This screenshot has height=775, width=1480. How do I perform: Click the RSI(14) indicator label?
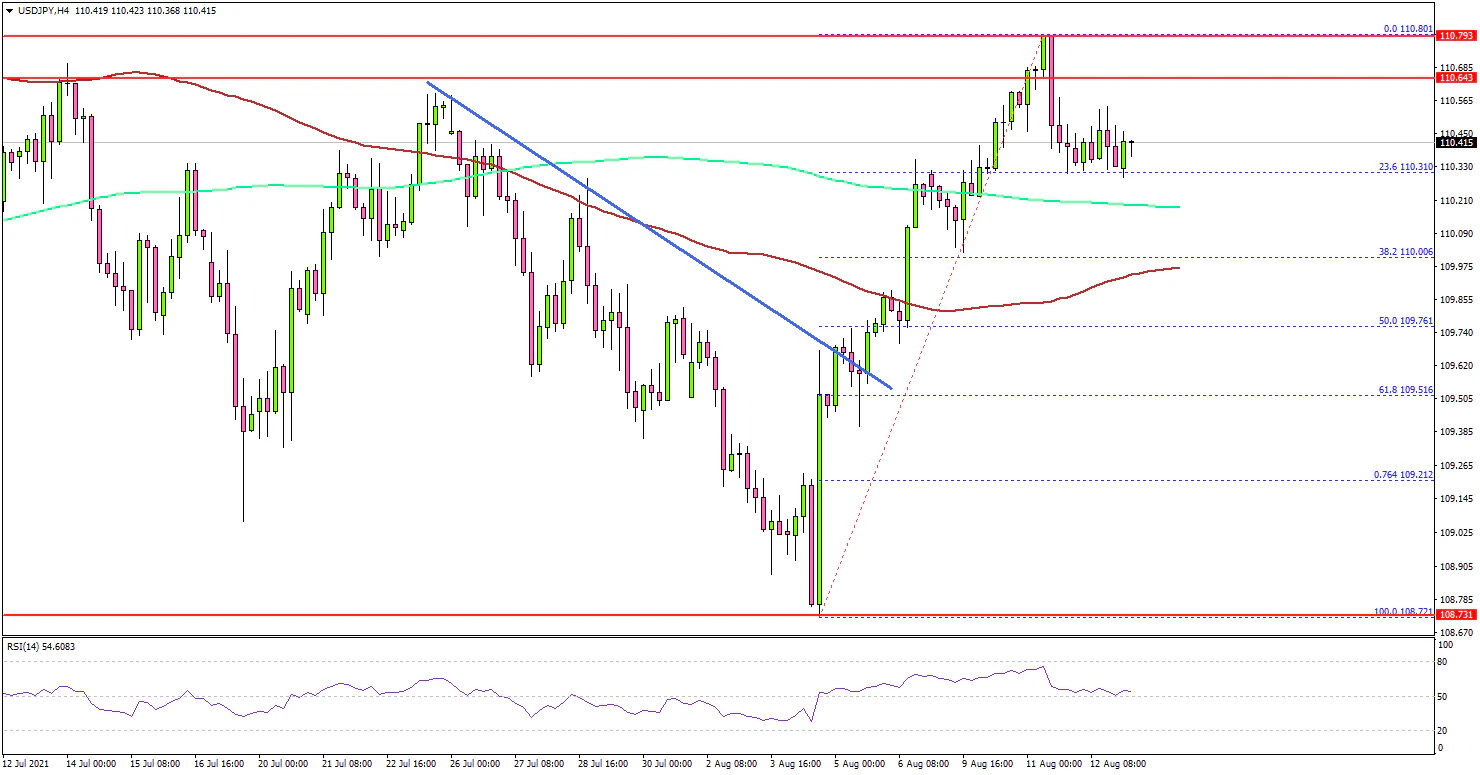pos(40,646)
